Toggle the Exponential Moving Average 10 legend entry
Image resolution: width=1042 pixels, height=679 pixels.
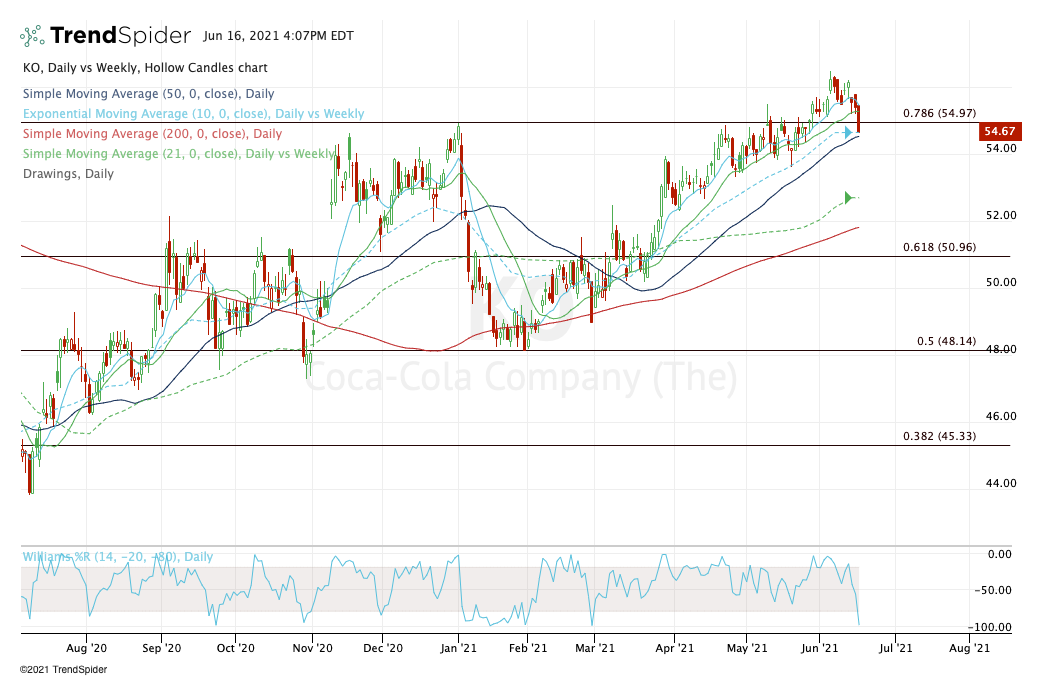tap(192, 114)
